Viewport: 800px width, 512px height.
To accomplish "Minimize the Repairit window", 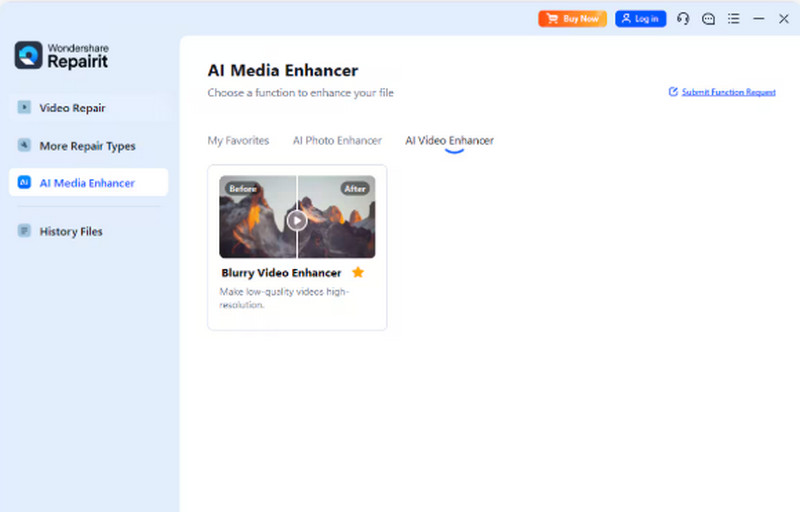I will [759, 19].
